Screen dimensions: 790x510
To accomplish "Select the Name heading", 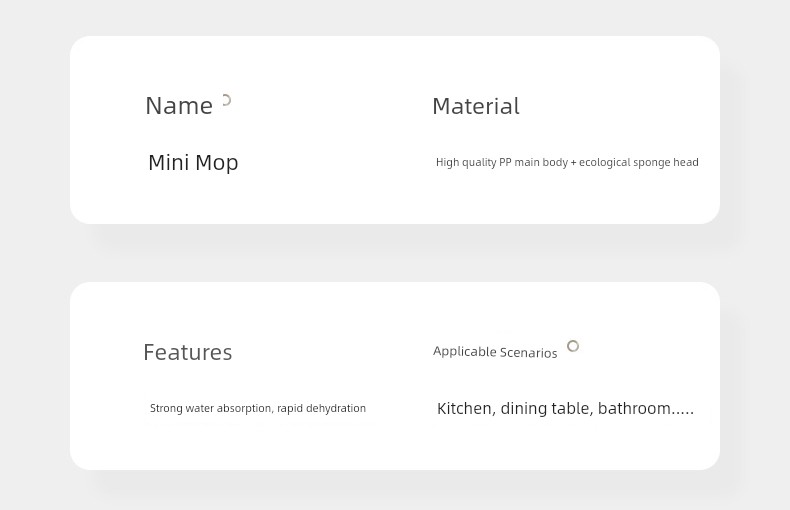I will click(x=179, y=106).
